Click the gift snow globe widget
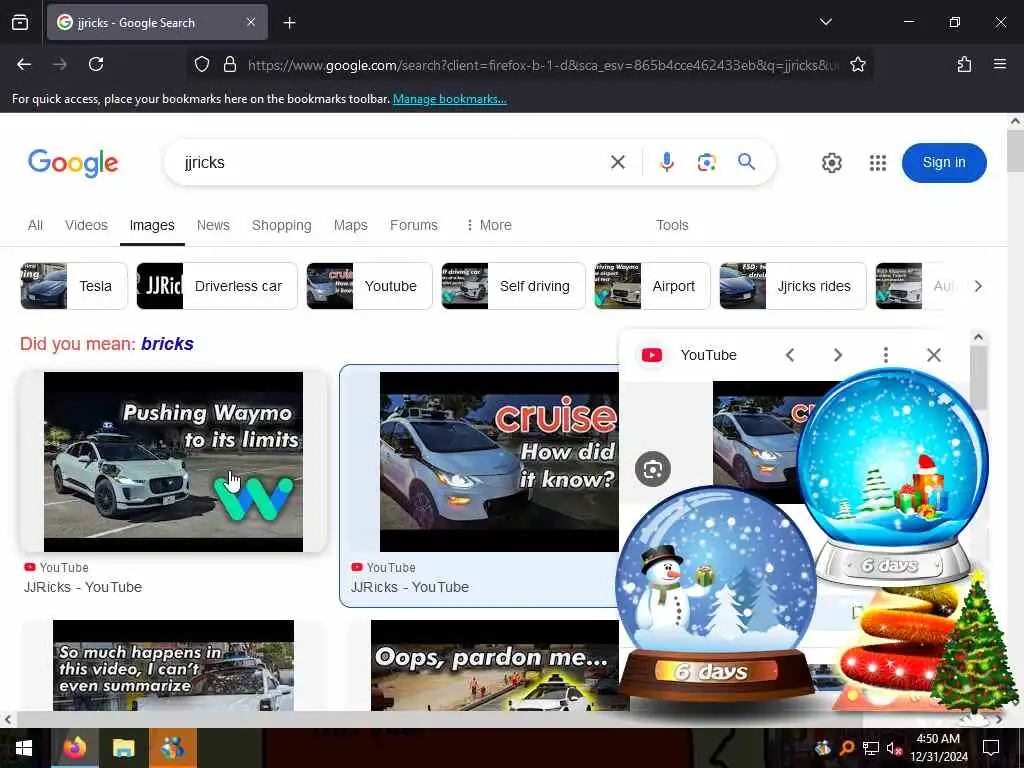This screenshot has height=768, width=1024. click(x=892, y=477)
